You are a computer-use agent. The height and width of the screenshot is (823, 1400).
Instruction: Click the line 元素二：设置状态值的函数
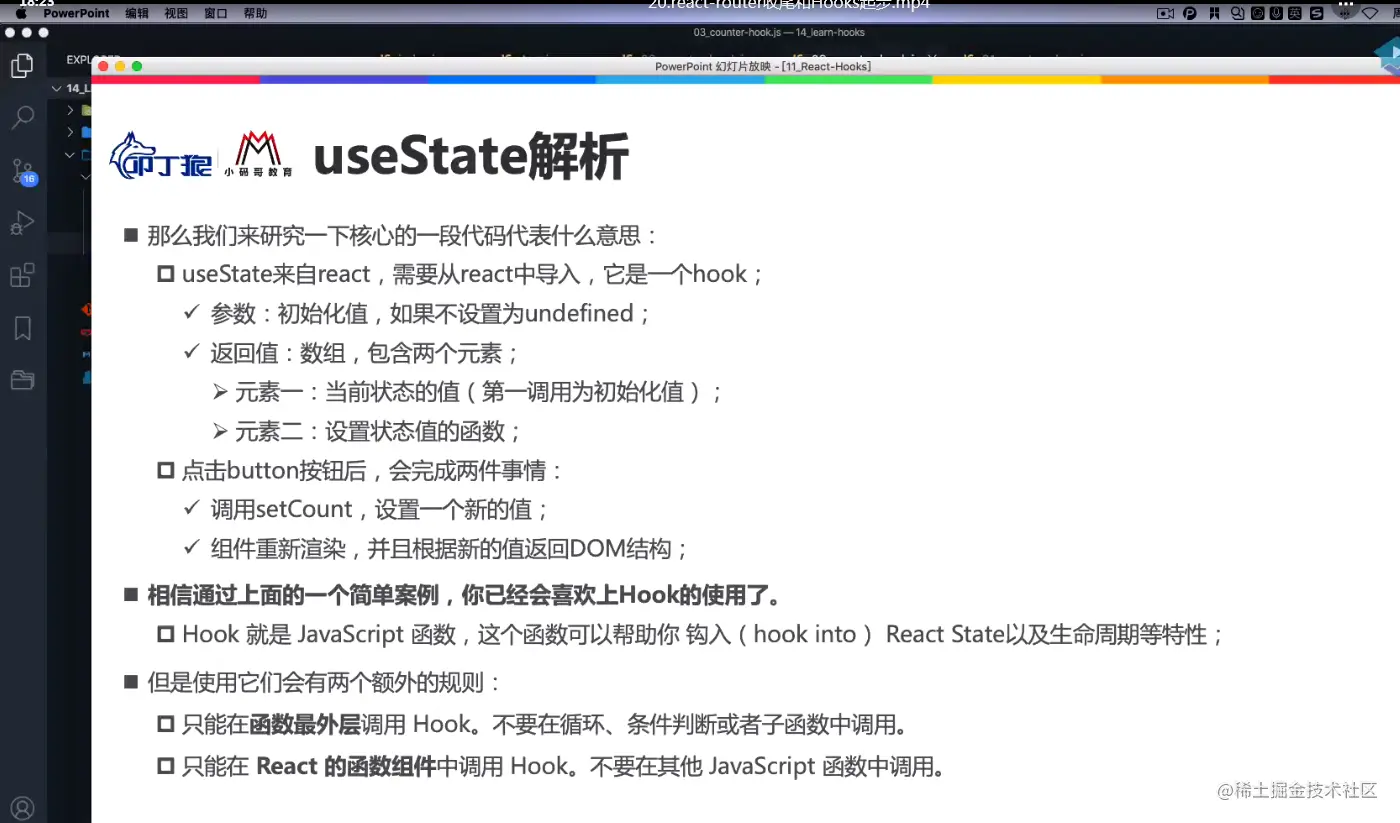click(379, 431)
